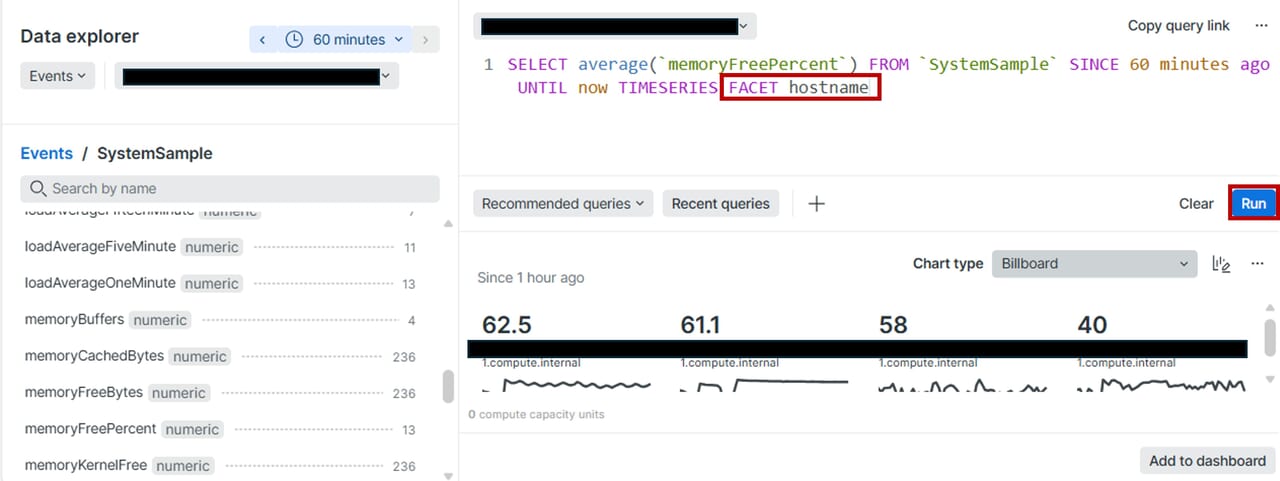This screenshot has width=1280, height=481.
Task: Click the attribute list scrollbar thumb
Action: [x=448, y=385]
